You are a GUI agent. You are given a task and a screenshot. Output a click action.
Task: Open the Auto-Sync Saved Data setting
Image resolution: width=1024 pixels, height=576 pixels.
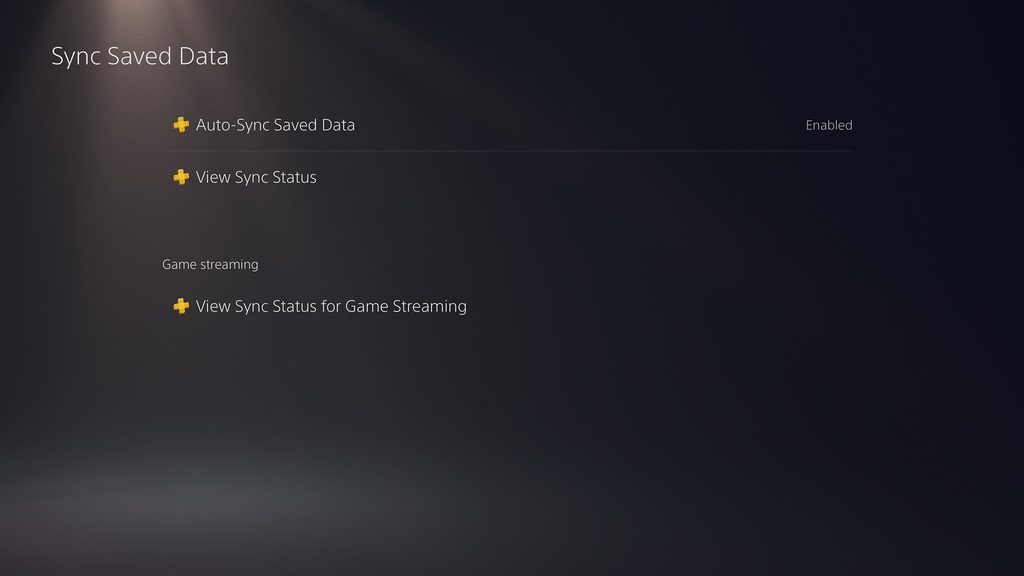tap(511, 125)
